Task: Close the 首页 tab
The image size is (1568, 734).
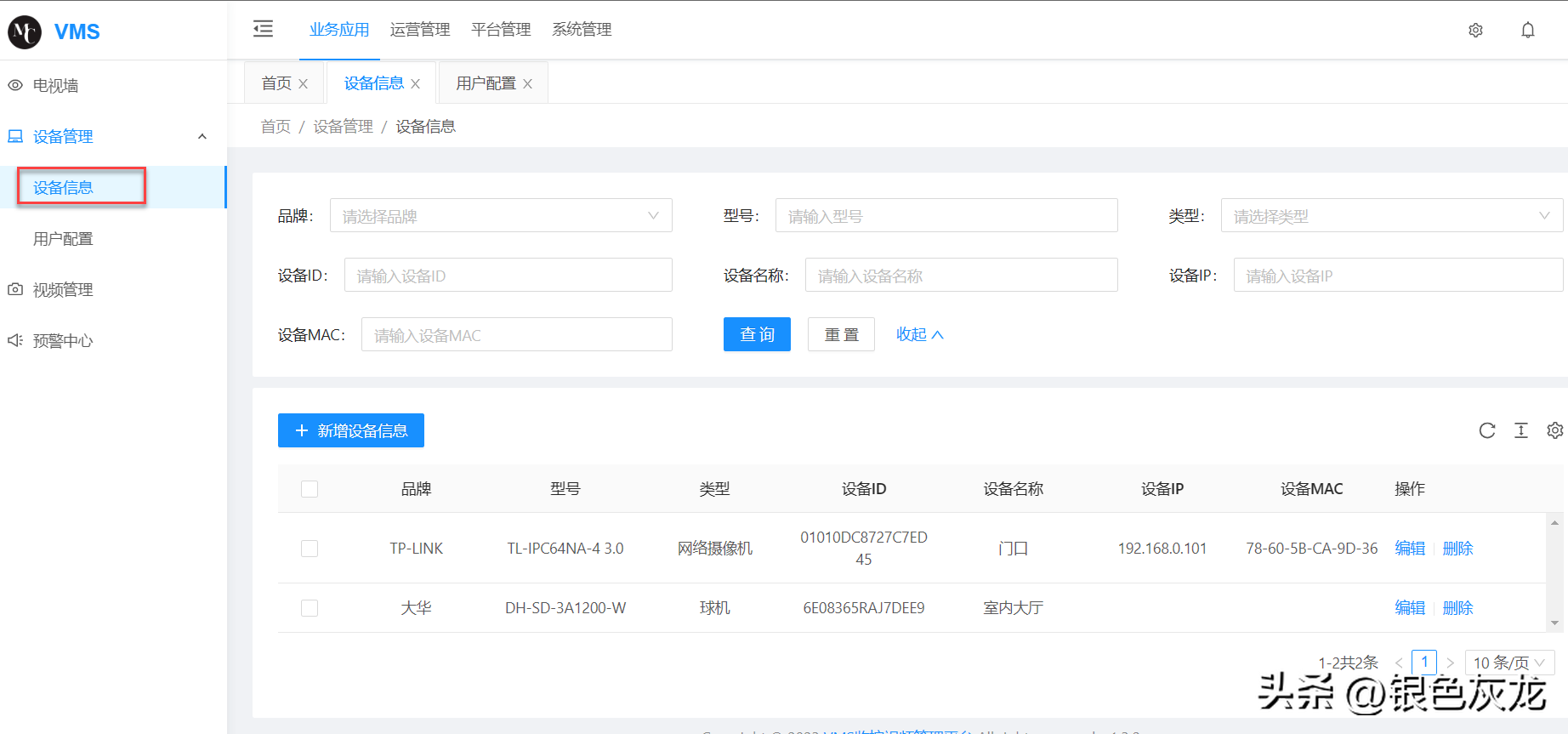Action: point(303,83)
